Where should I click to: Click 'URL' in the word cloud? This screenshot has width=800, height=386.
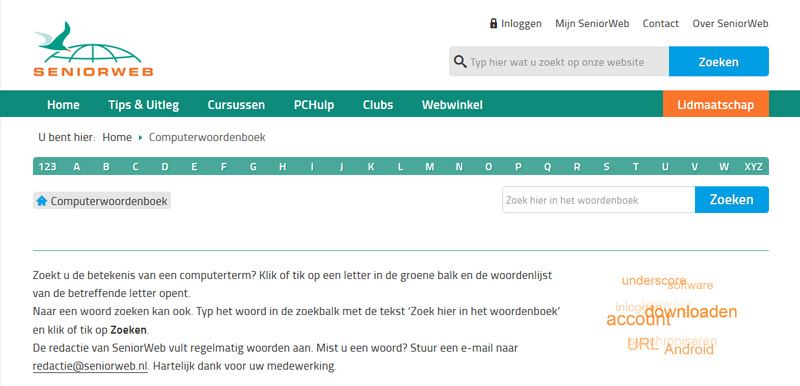click(643, 345)
